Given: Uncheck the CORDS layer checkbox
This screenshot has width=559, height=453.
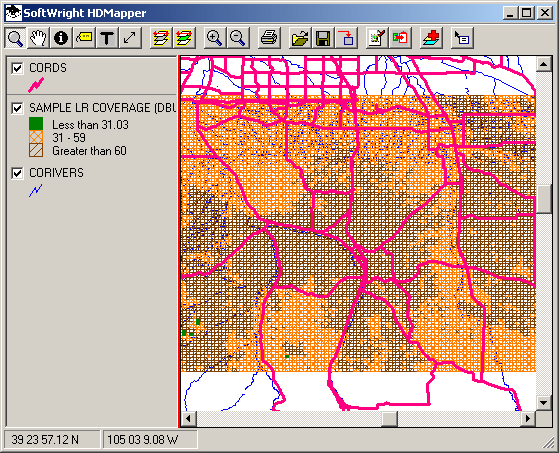Looking at the screenshot, I should (17, 68).
